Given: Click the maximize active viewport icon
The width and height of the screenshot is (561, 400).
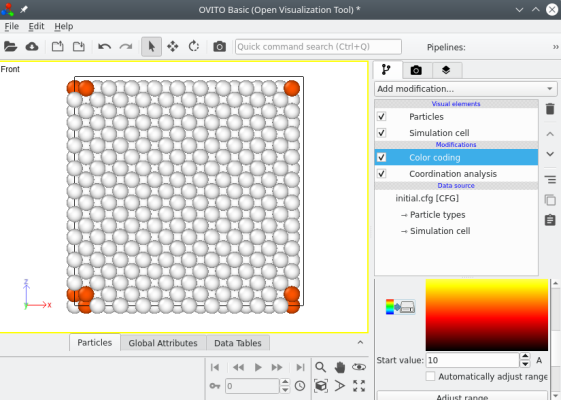Looking at the screenshot, I should pyautogui.click(x=359, y=386).
